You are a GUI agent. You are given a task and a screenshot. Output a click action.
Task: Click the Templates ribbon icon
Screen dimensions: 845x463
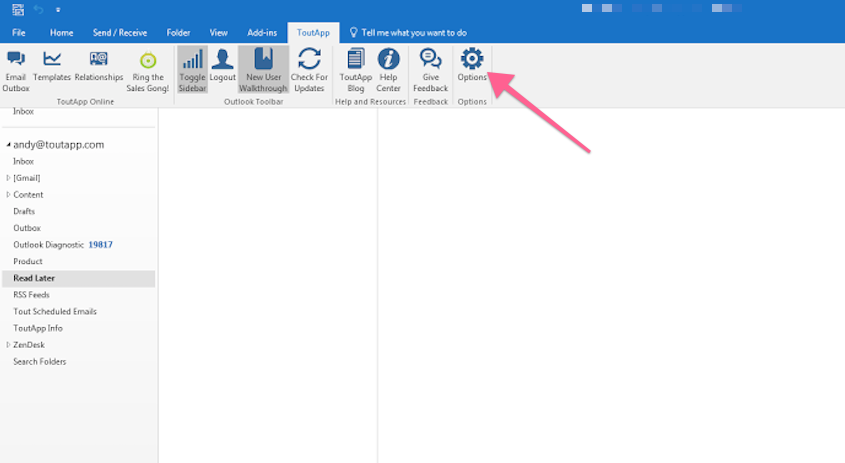coord(52,66)
